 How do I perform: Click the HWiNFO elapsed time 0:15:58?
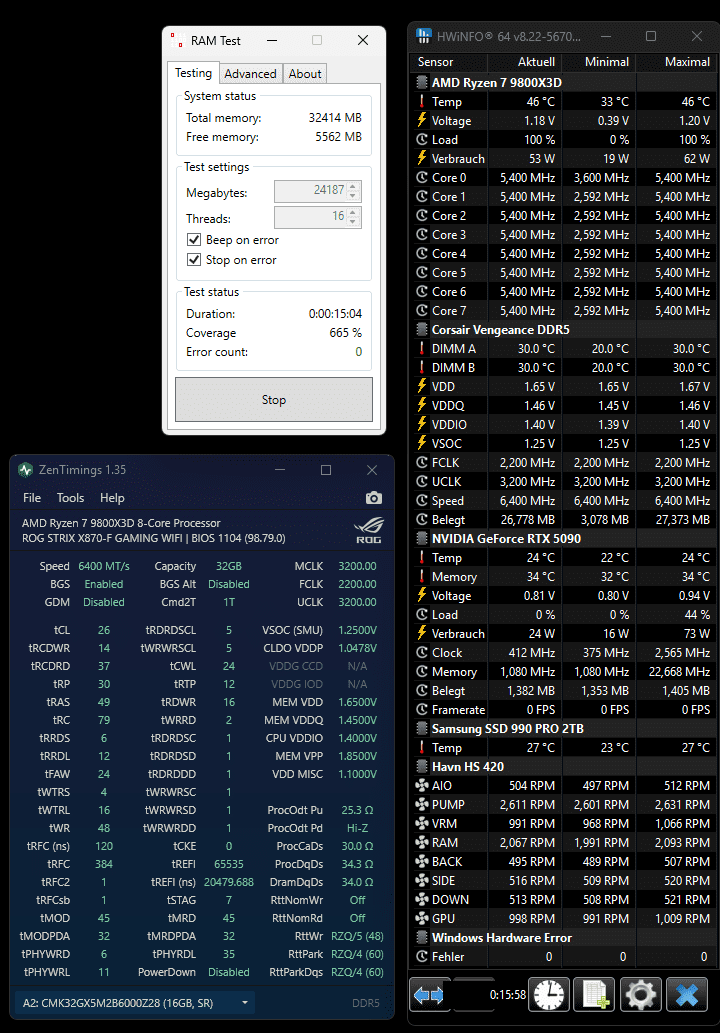coord(508,994)
